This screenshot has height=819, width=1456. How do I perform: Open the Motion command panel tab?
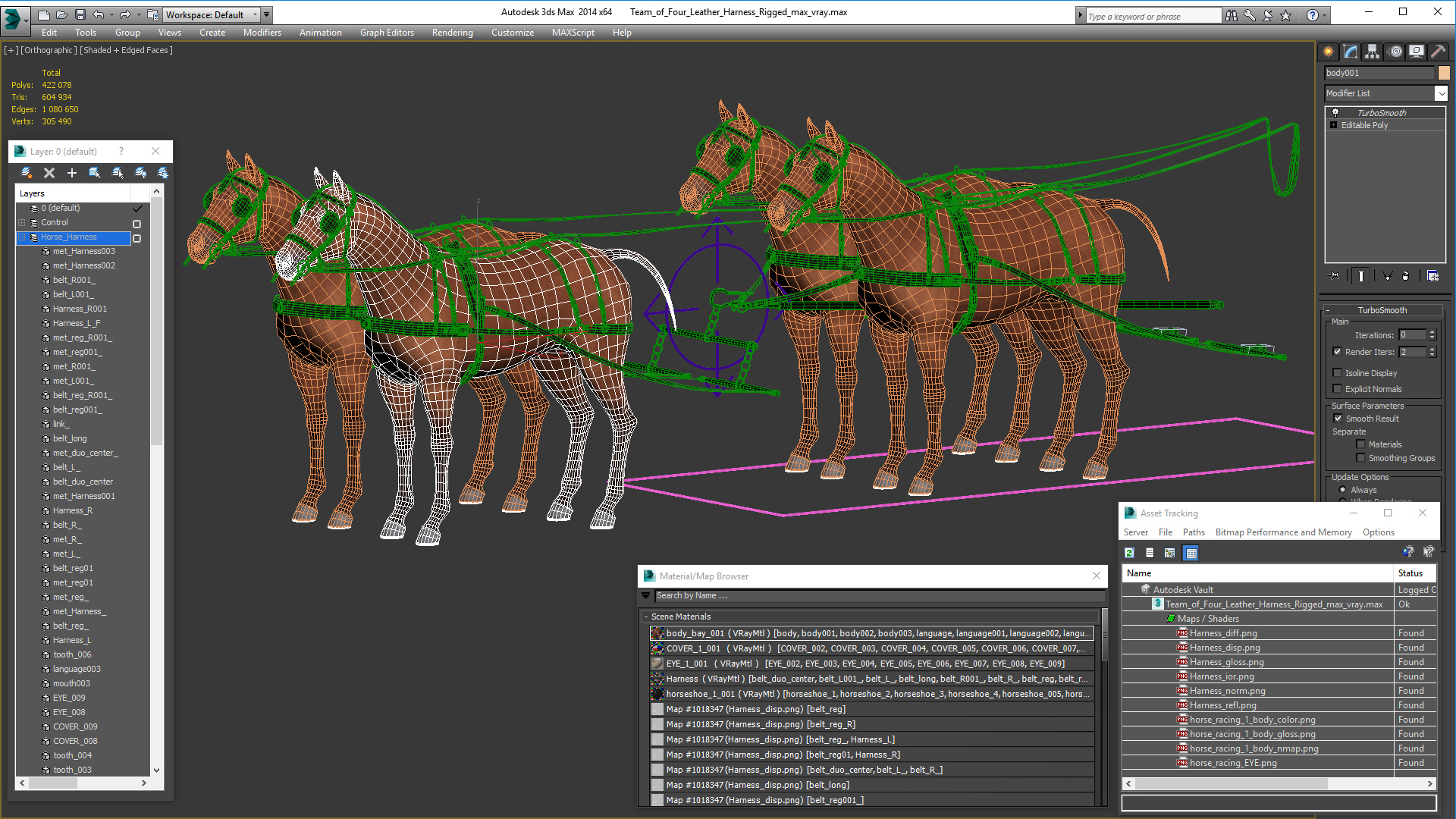point(1395,52)
